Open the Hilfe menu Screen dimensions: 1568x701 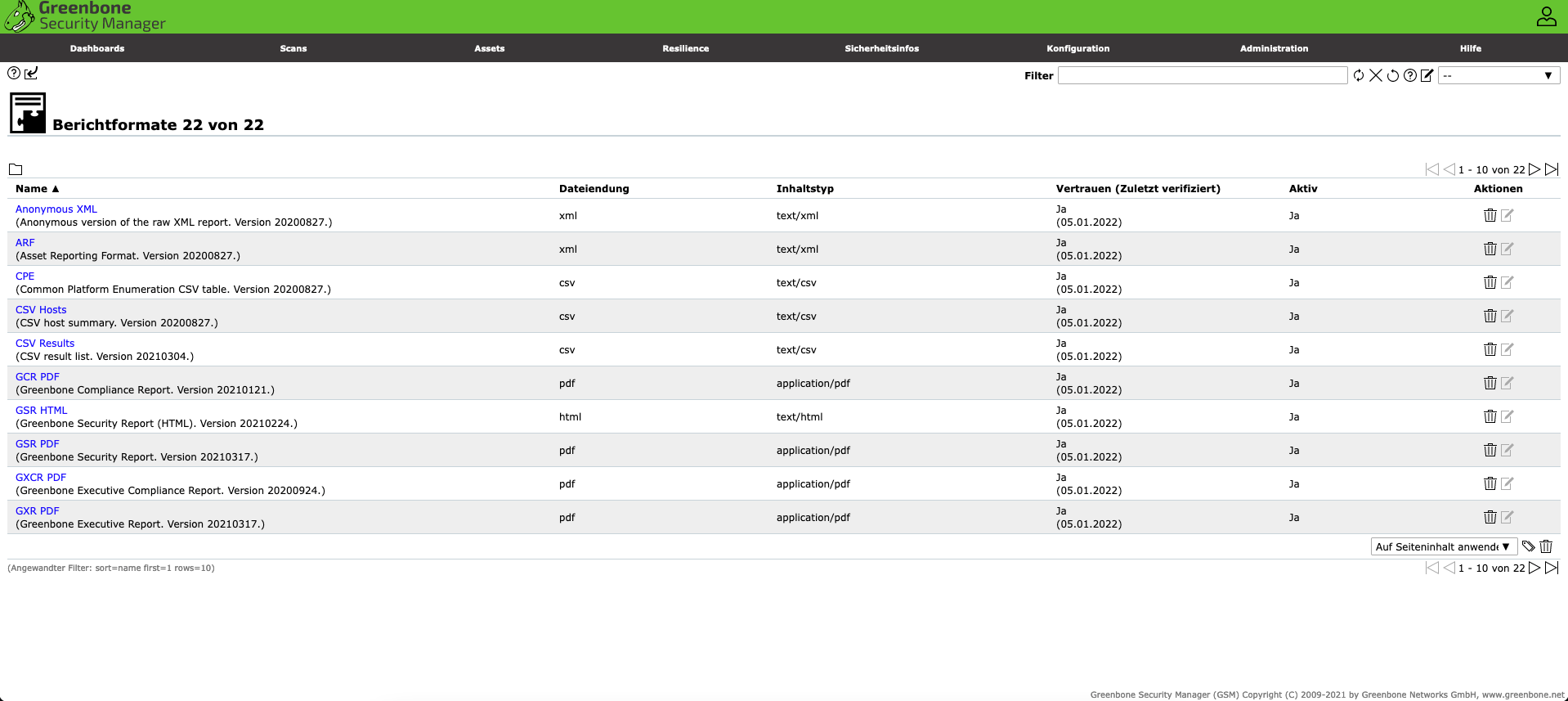click(x=1471, y=48)
